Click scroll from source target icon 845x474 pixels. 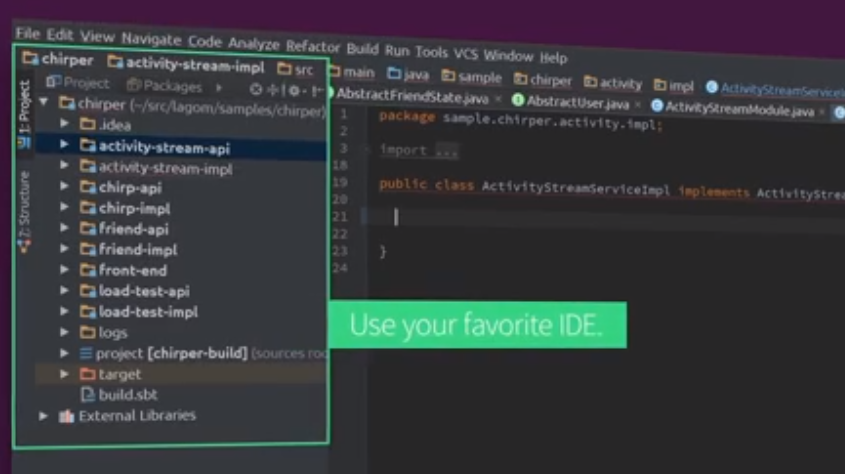pyautogui.click(x=256, y=89)
